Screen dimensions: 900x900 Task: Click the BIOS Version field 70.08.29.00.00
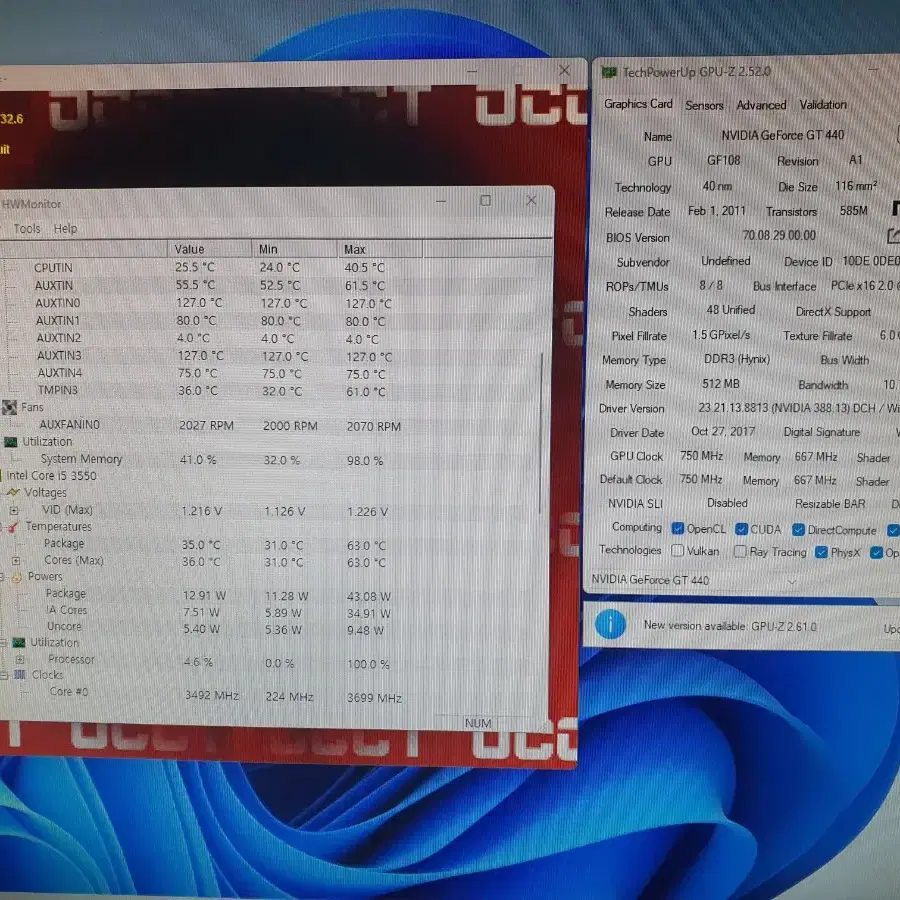tap(779, 235)
